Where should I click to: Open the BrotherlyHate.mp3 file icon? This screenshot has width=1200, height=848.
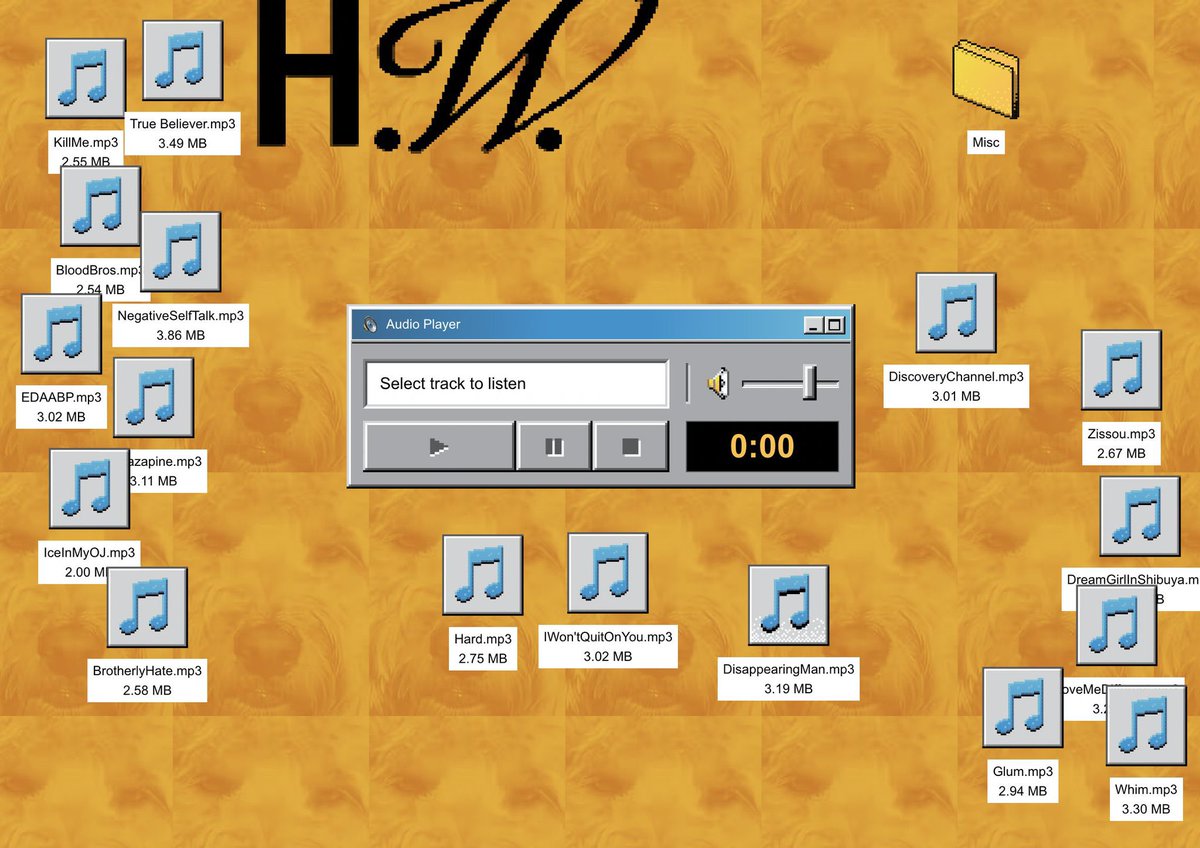(x=147, y=607)
